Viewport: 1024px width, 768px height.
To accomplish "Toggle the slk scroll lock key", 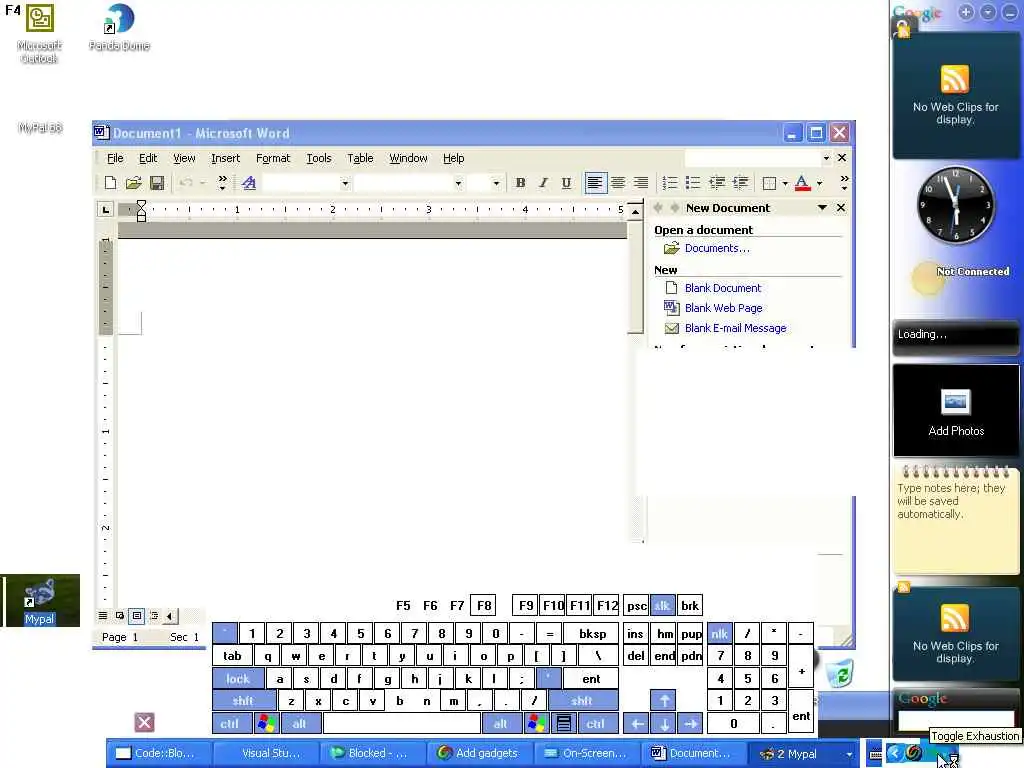I will click(662, 605).
